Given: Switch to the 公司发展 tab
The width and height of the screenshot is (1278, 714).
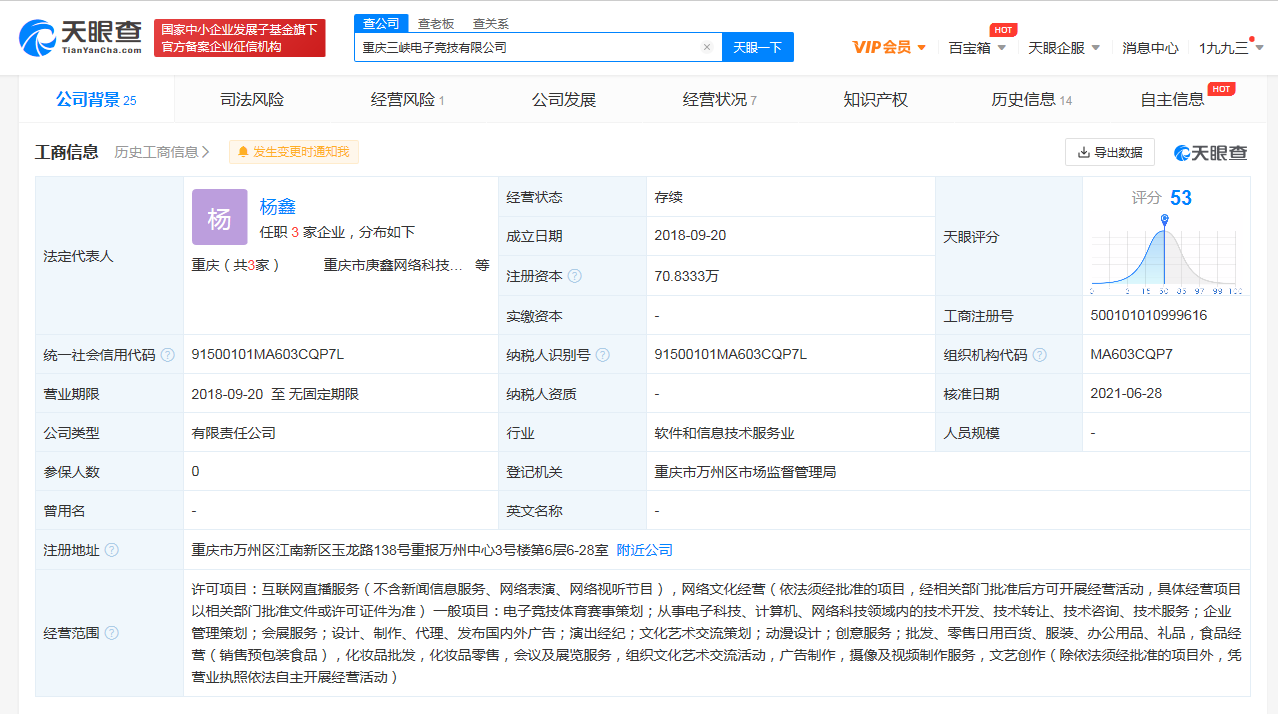Looking at the screenshot, I should (563, 99).
